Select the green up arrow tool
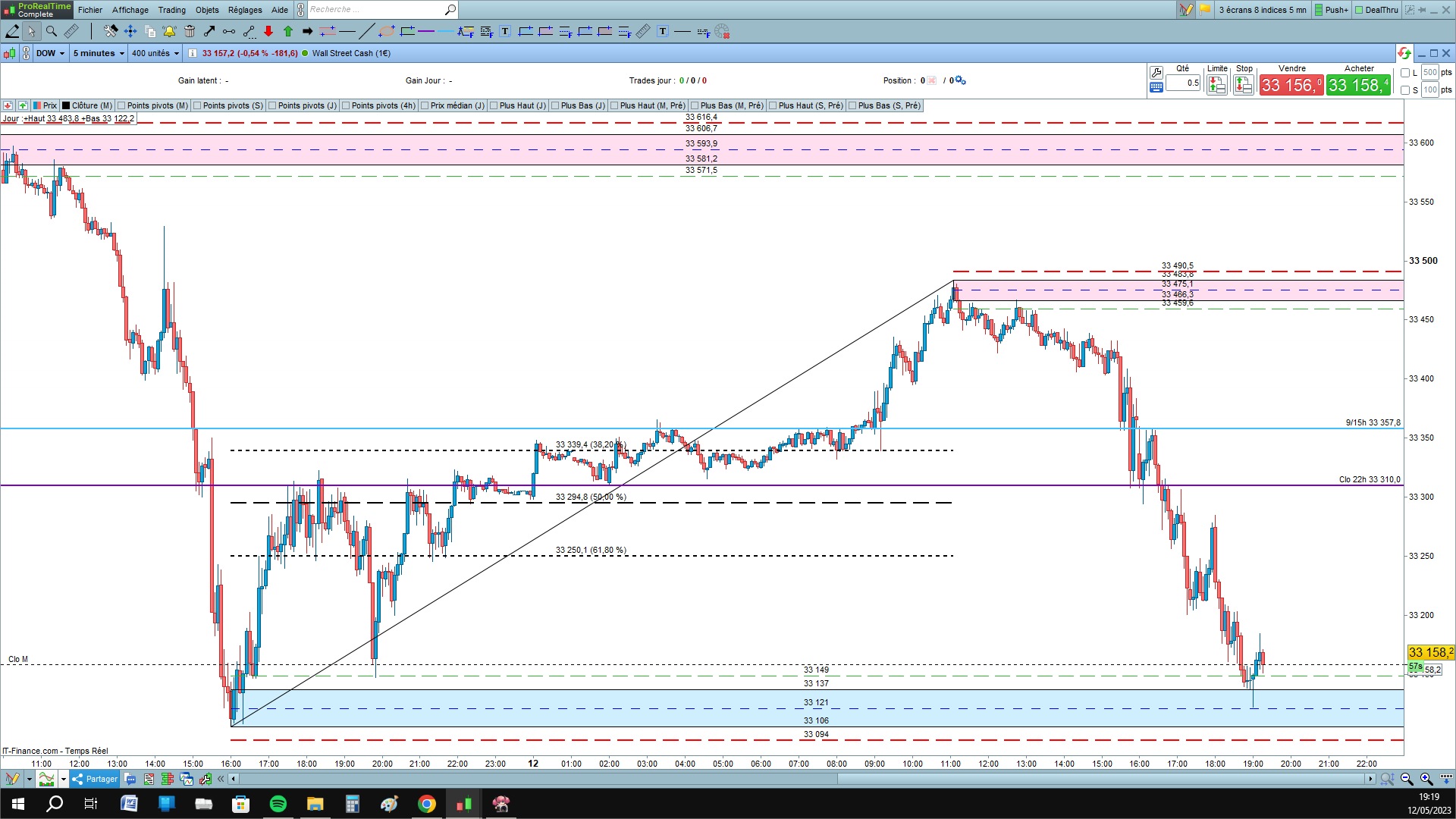 click(x=288, y=31)
